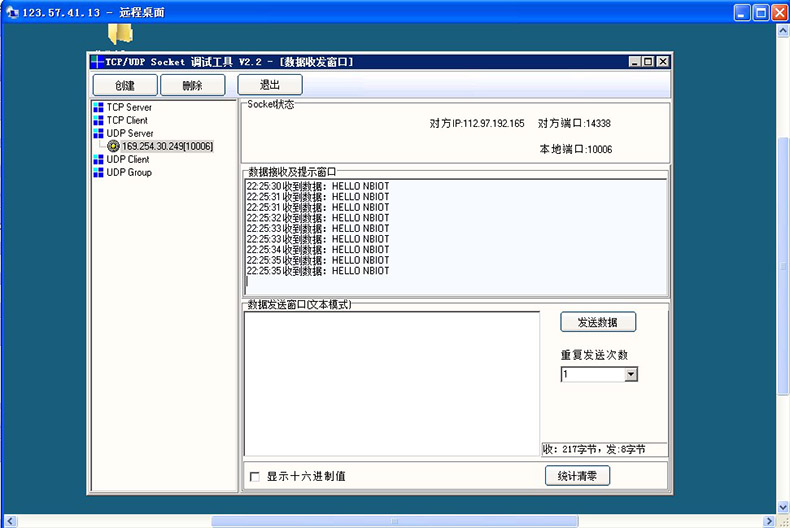
Task: Click the UDP Server node icon
Action: tap(98, 134)
